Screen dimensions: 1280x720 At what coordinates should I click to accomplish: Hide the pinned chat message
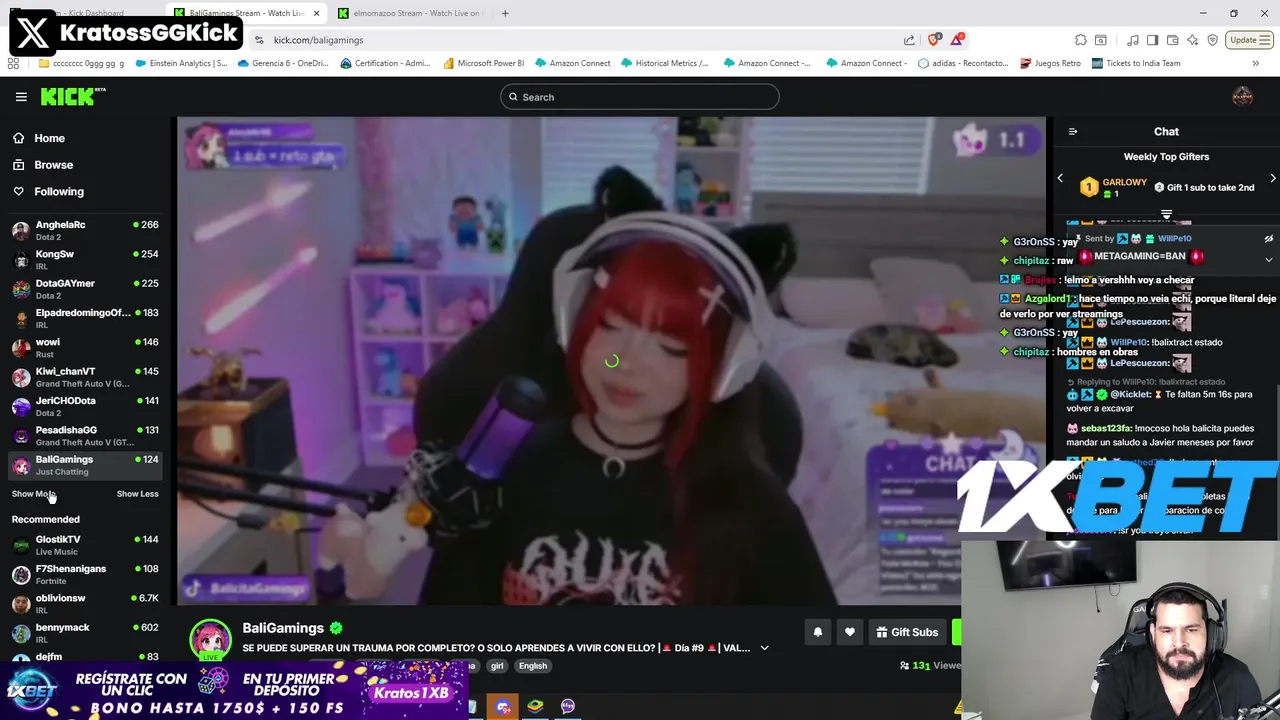point(1269,239)
